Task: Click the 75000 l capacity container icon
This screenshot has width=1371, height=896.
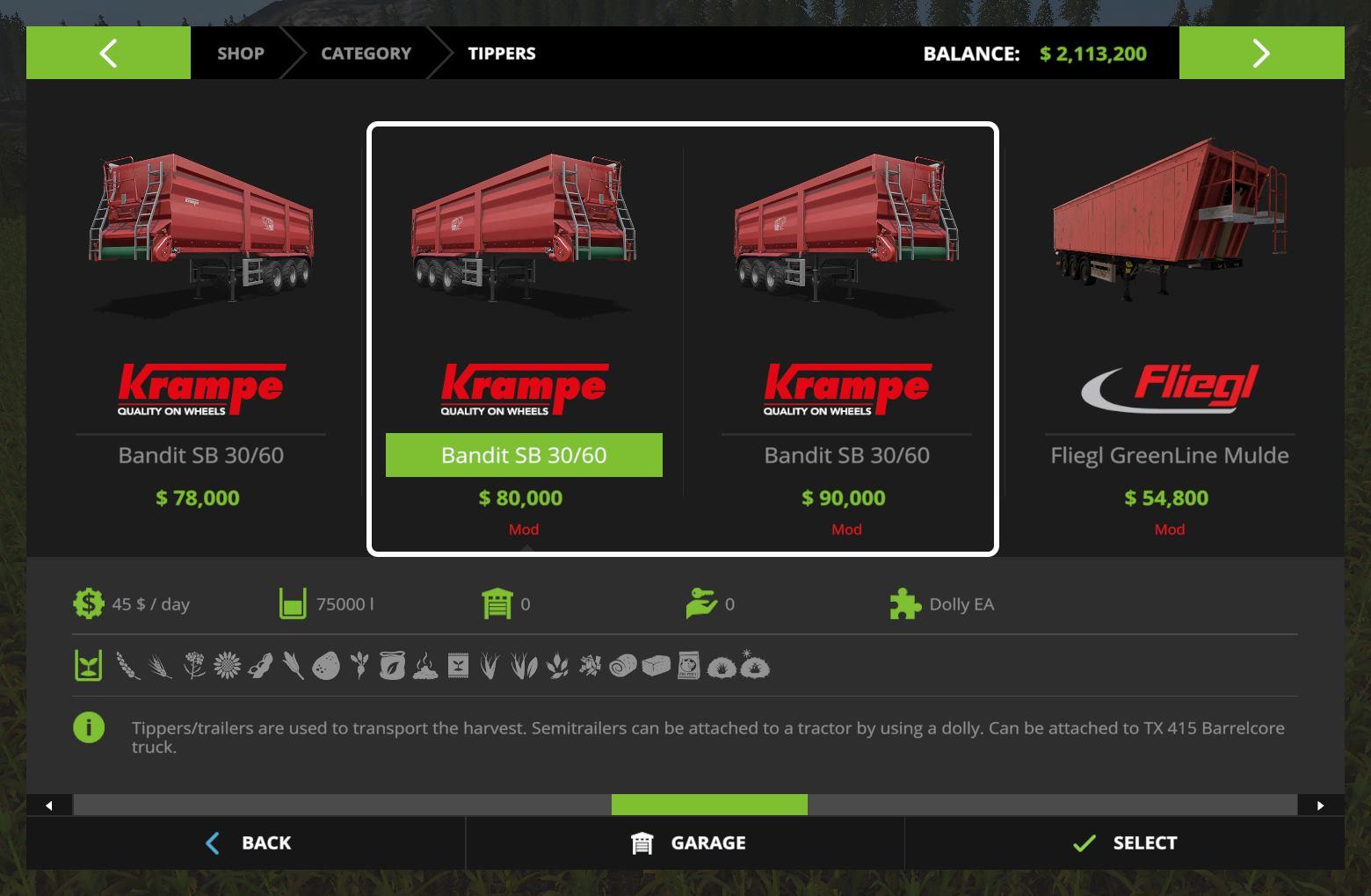Action: coord(293,603)
